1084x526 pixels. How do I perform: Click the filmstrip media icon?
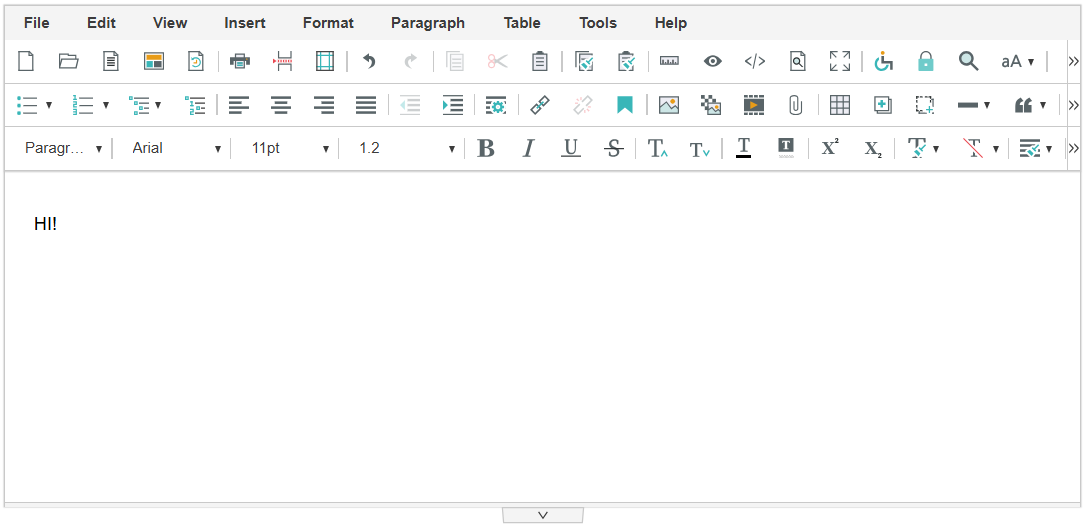pyautogui.click(x=754, y=105)
